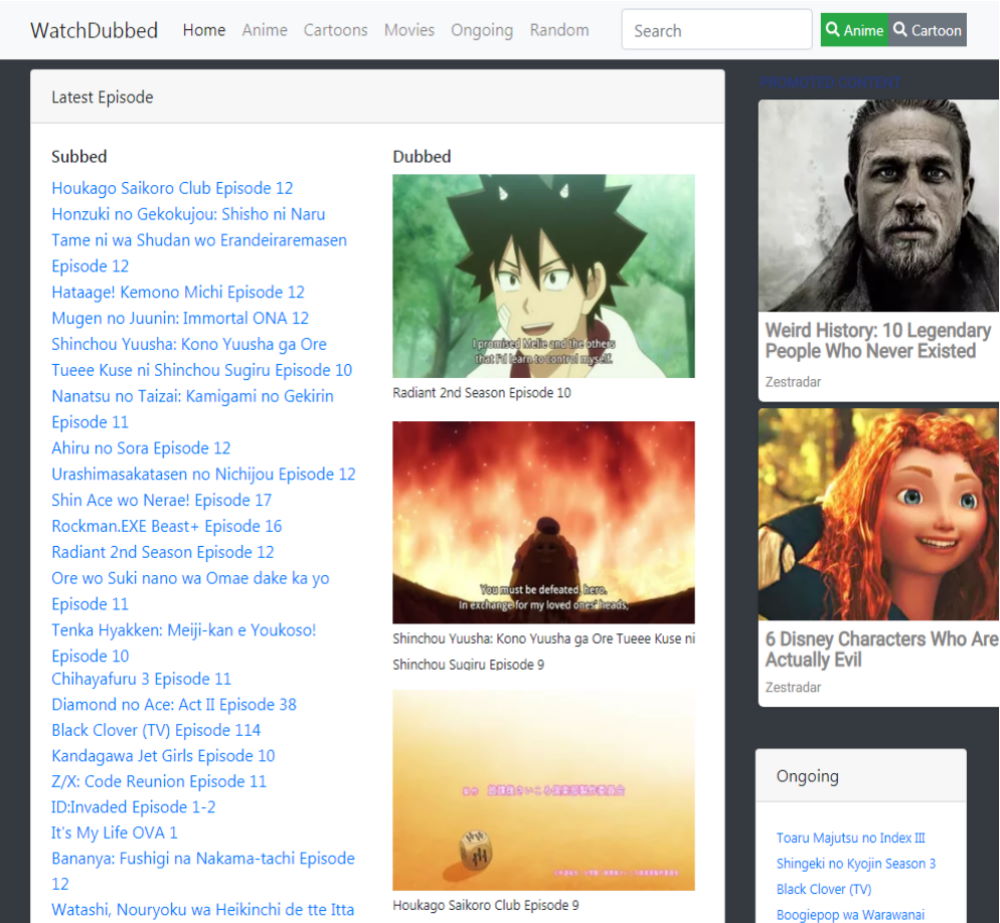The width and height of the screenshot is (1000, 923).
Task: Open the Random nav item
Action: (x=559, y=30)
